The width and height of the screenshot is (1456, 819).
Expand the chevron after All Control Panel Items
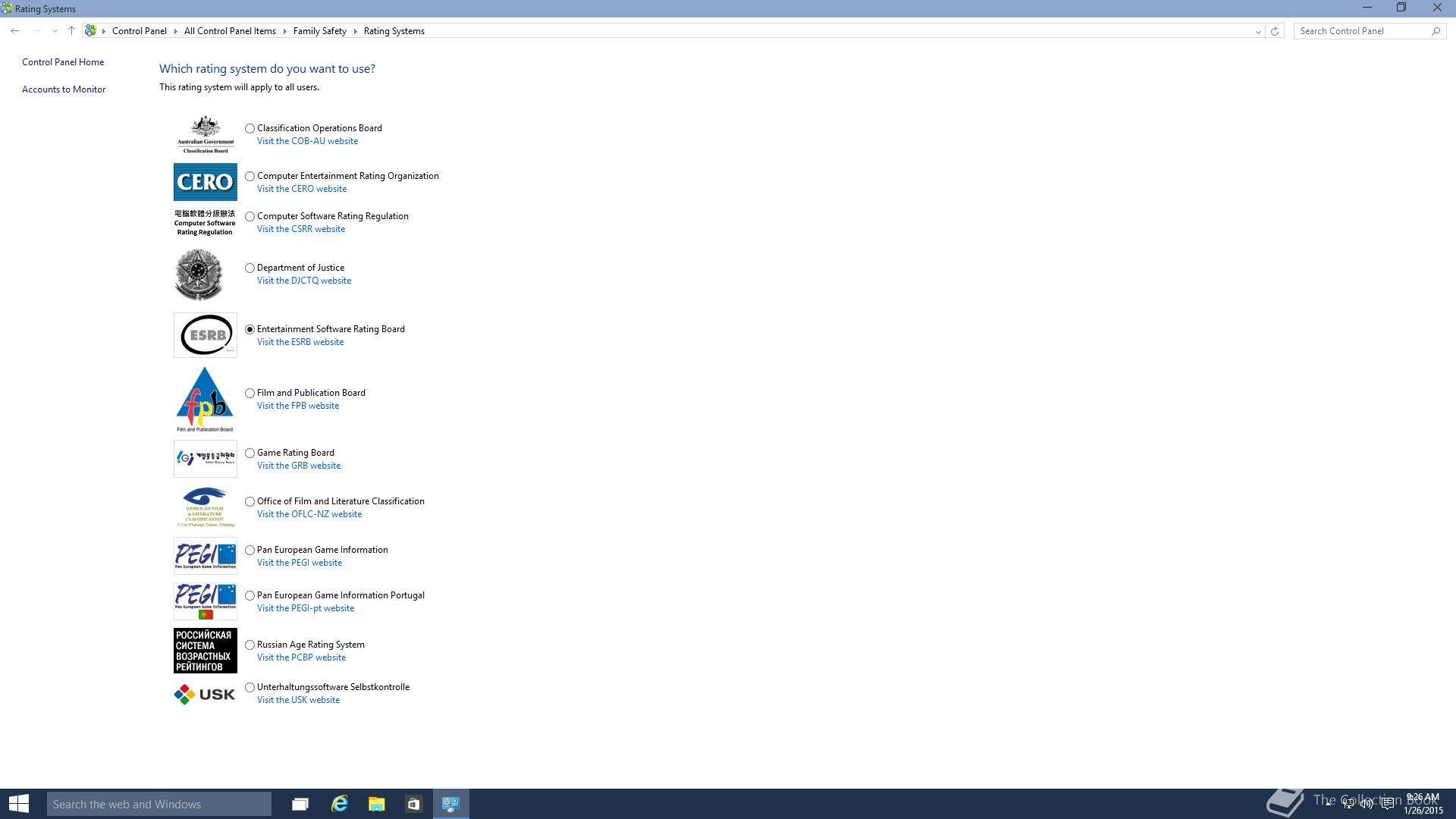[285, 31]
